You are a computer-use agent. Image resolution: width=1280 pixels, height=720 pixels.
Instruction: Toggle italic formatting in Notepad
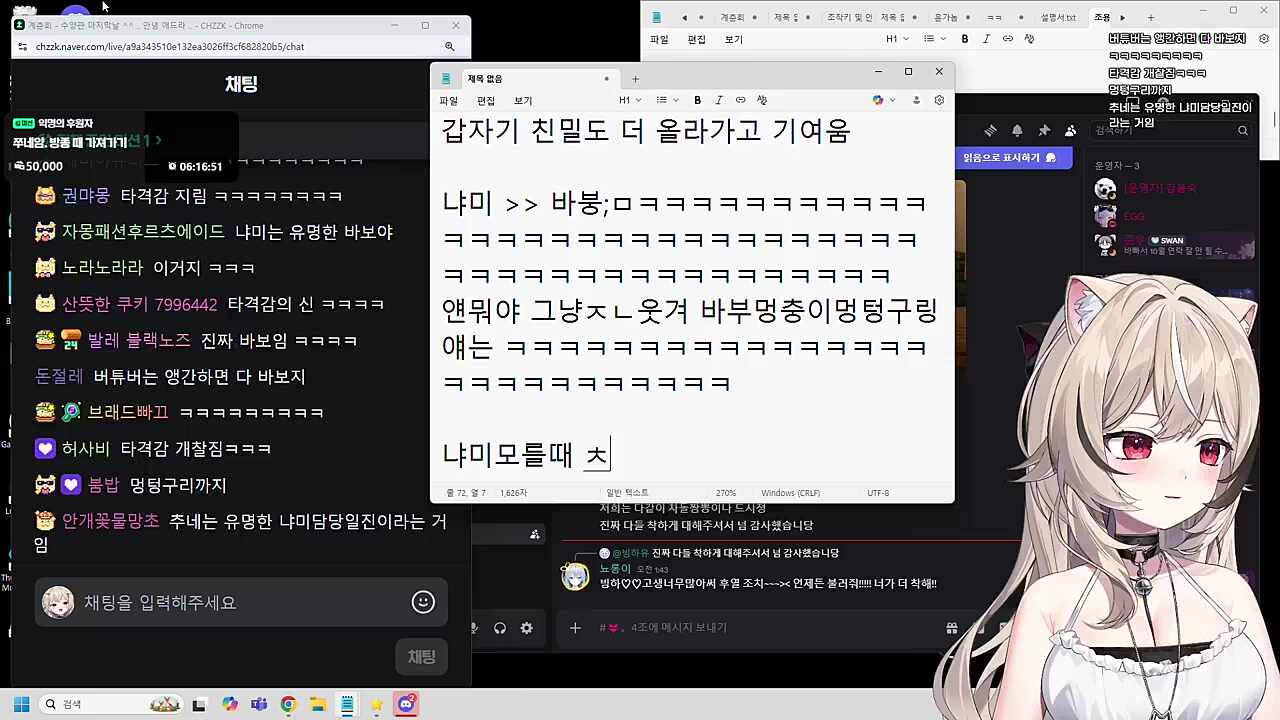coord(718,100)
